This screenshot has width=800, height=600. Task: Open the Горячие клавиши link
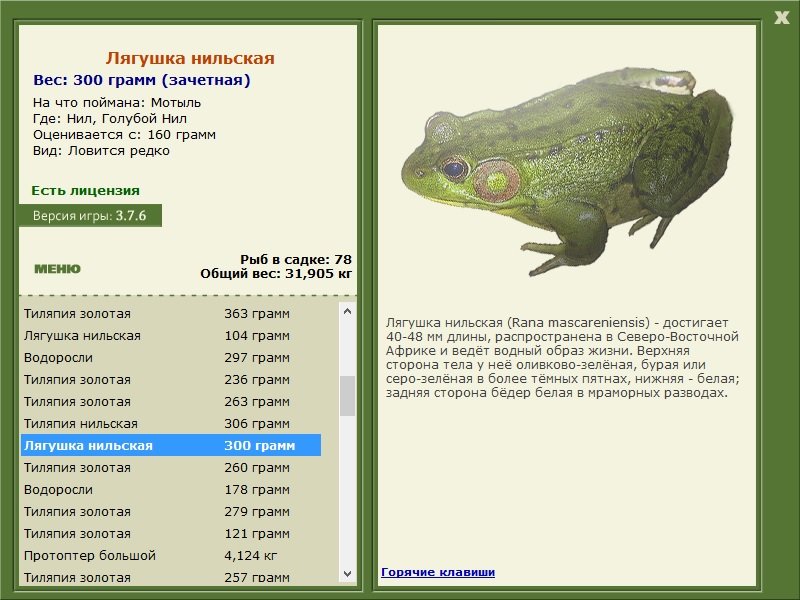coord(438,572)
